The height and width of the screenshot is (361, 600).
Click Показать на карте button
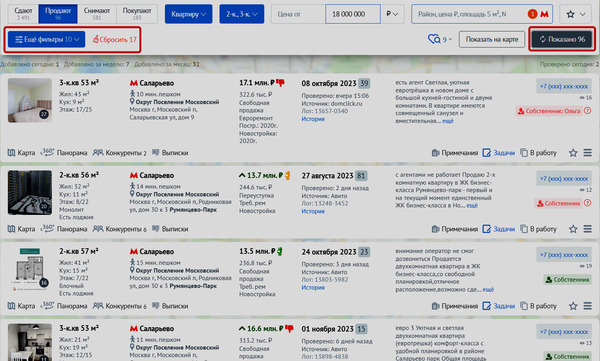[492, 39]
